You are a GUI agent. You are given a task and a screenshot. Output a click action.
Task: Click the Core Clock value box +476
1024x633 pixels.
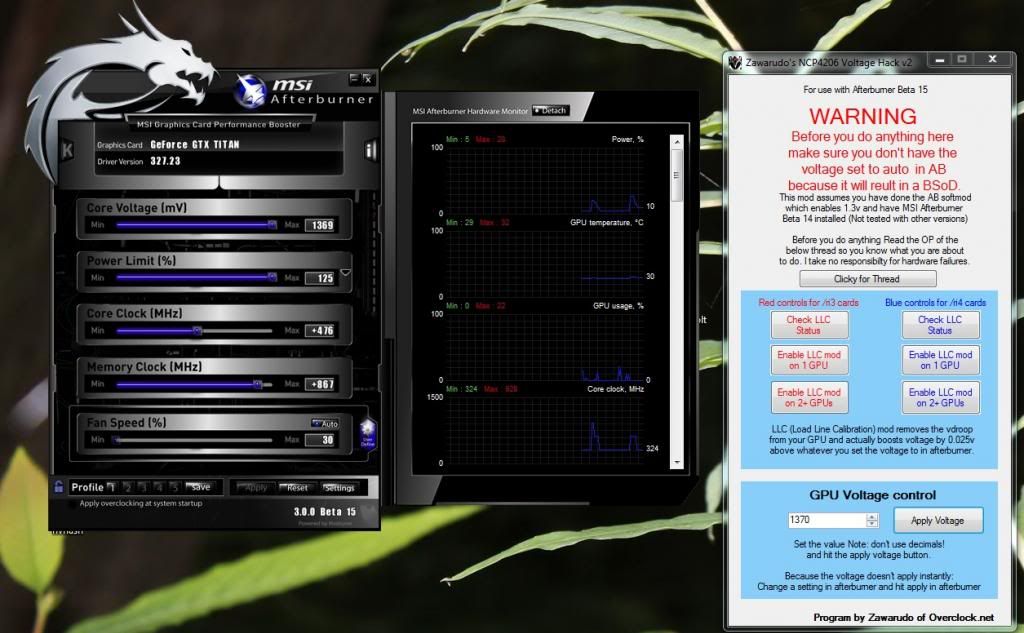tap(322, 331)
